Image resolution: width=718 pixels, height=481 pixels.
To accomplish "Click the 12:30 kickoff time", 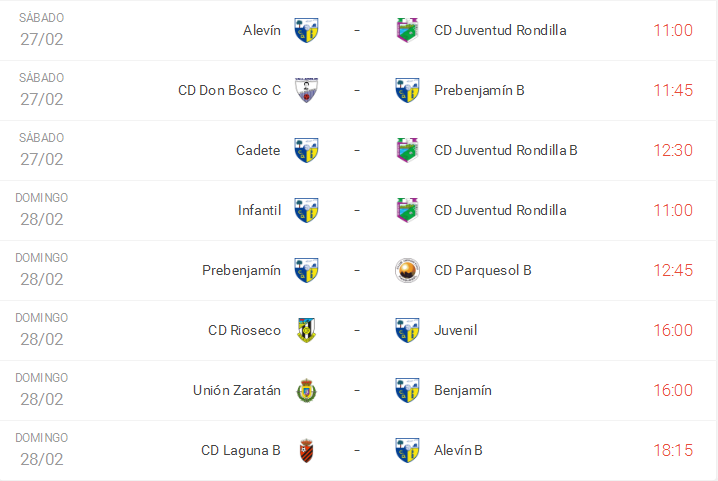I will [673, 150].
